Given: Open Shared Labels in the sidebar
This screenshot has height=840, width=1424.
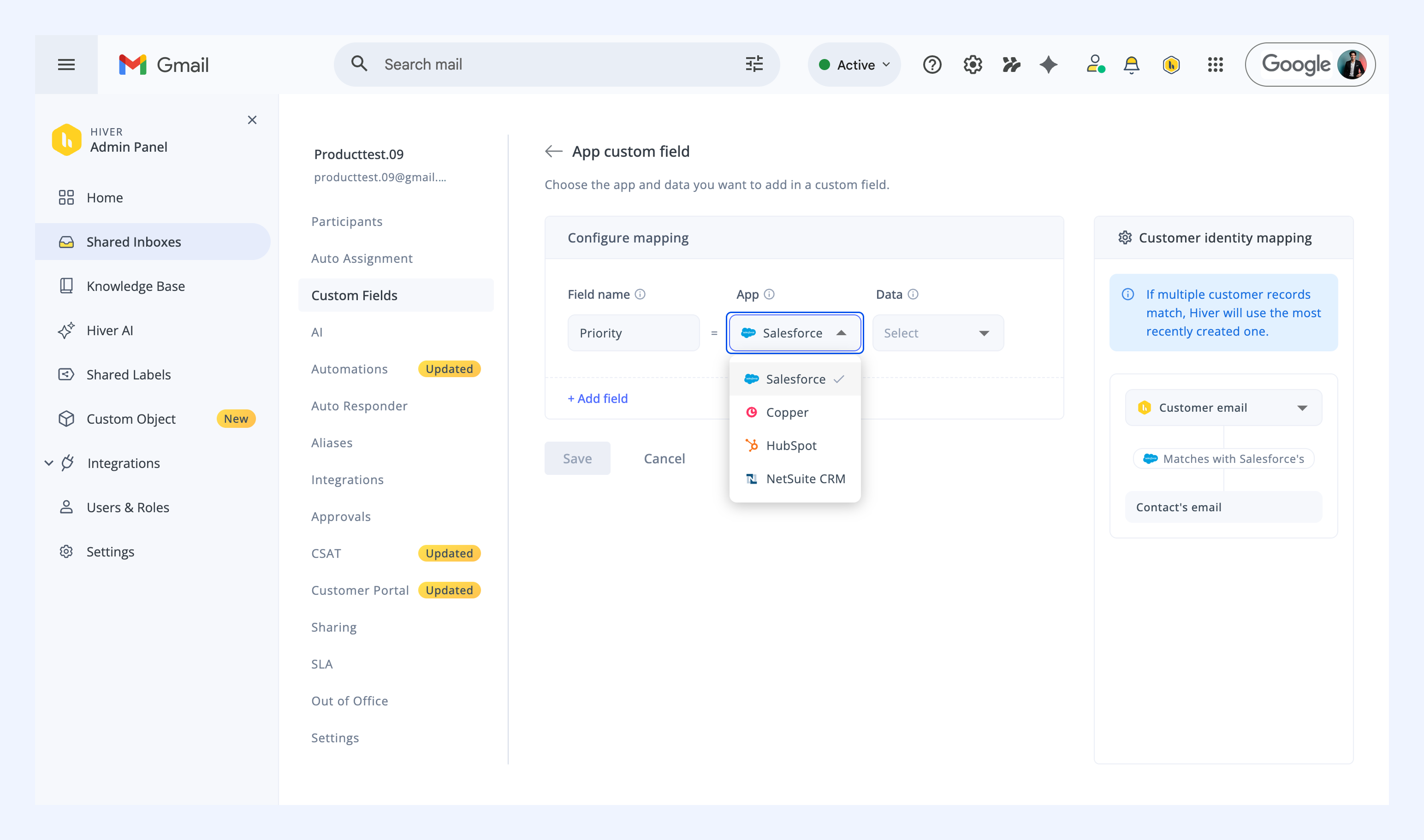Looking at the screenshot, I should coord(152,374).
